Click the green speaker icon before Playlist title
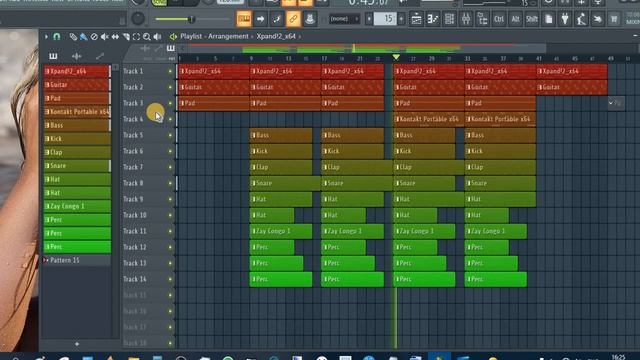Screen dimensions: 640x360 [173, 37]
